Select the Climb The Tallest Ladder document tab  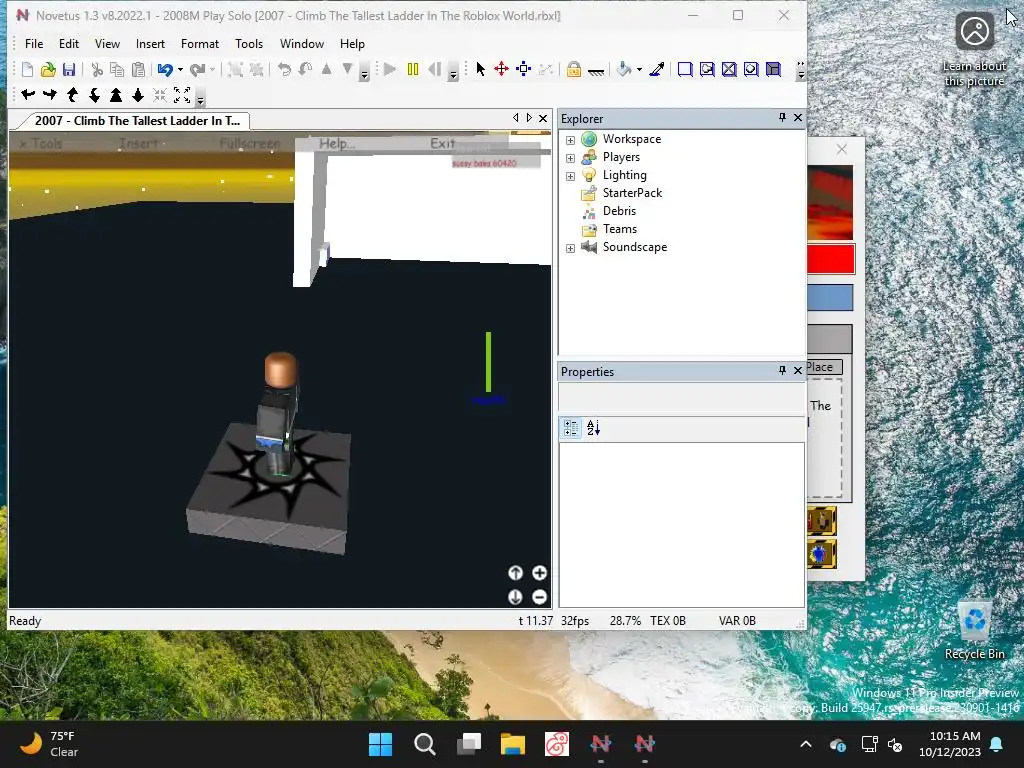[136, 121]
